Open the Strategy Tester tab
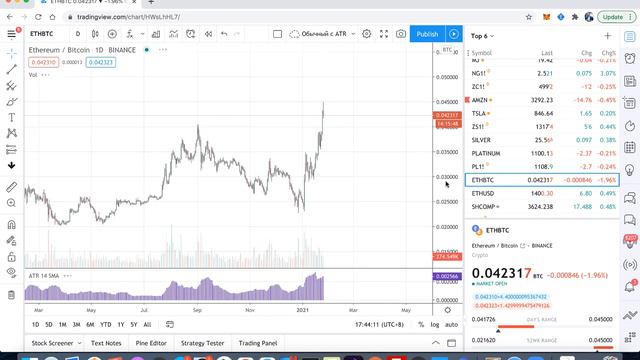Image resolution: width=640 pixels, height=360 pixels. click(202, 343)
